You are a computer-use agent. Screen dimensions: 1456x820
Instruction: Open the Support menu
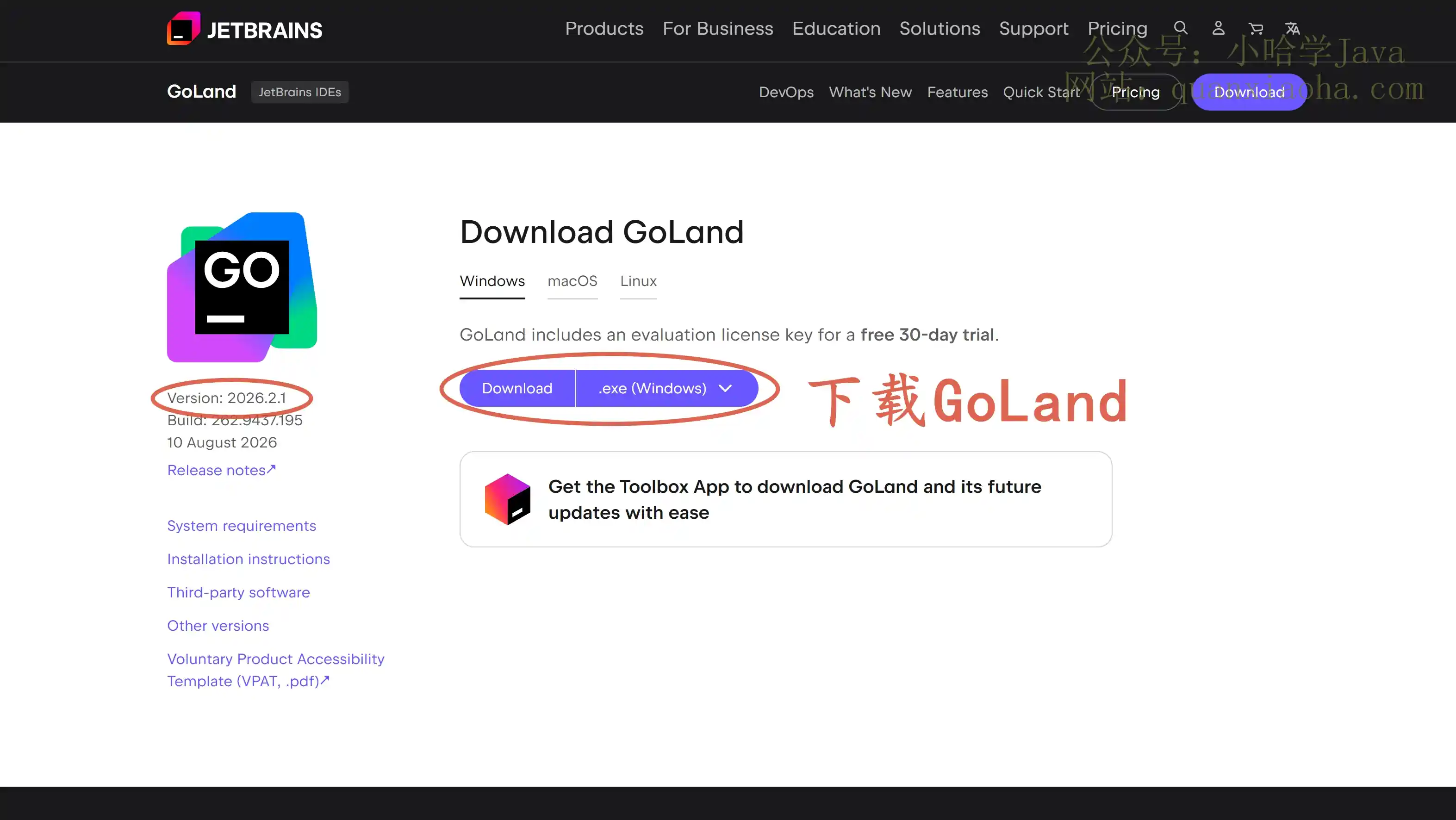point(1033,28)
